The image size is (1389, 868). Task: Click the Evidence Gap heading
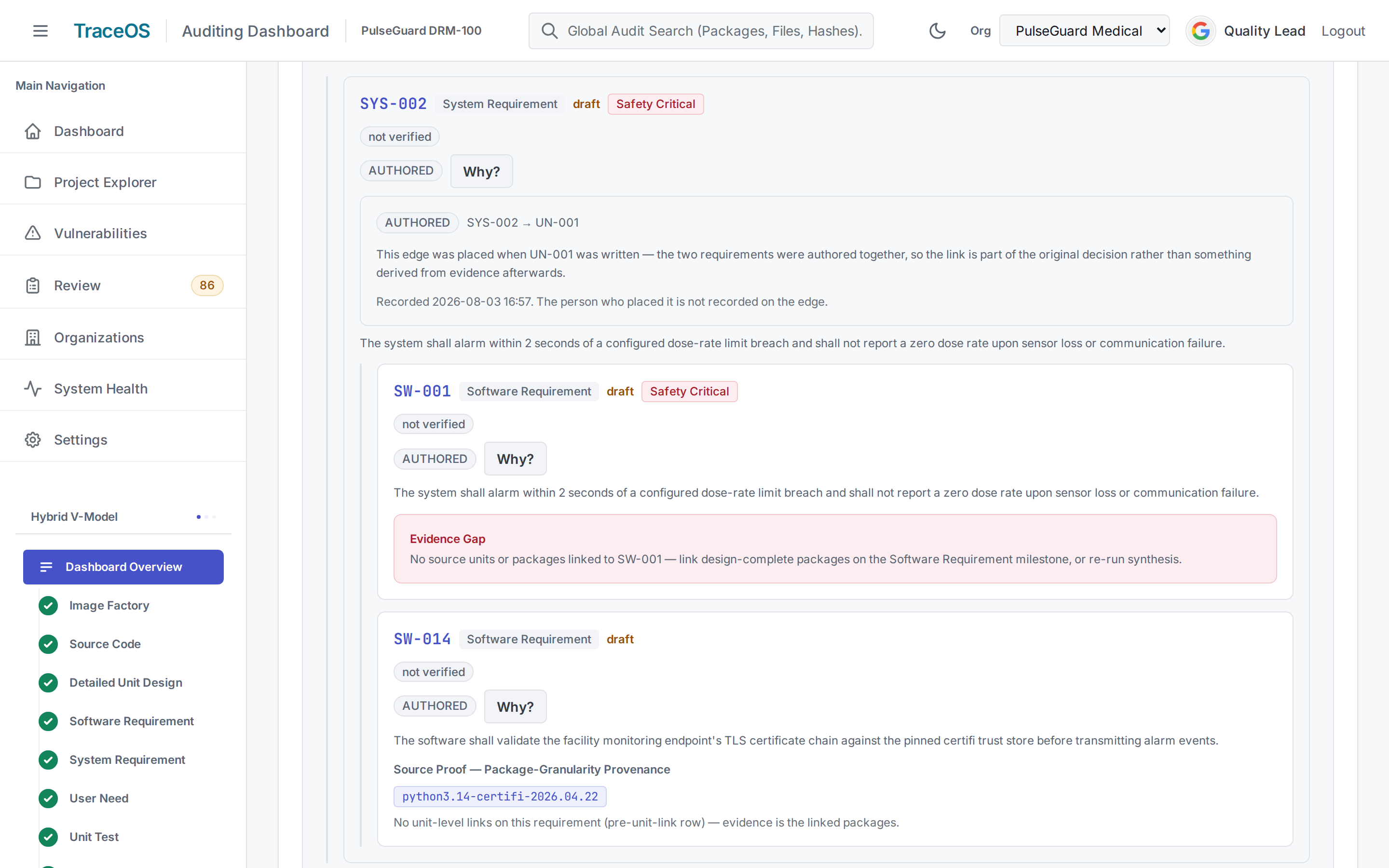click(447, 539)
